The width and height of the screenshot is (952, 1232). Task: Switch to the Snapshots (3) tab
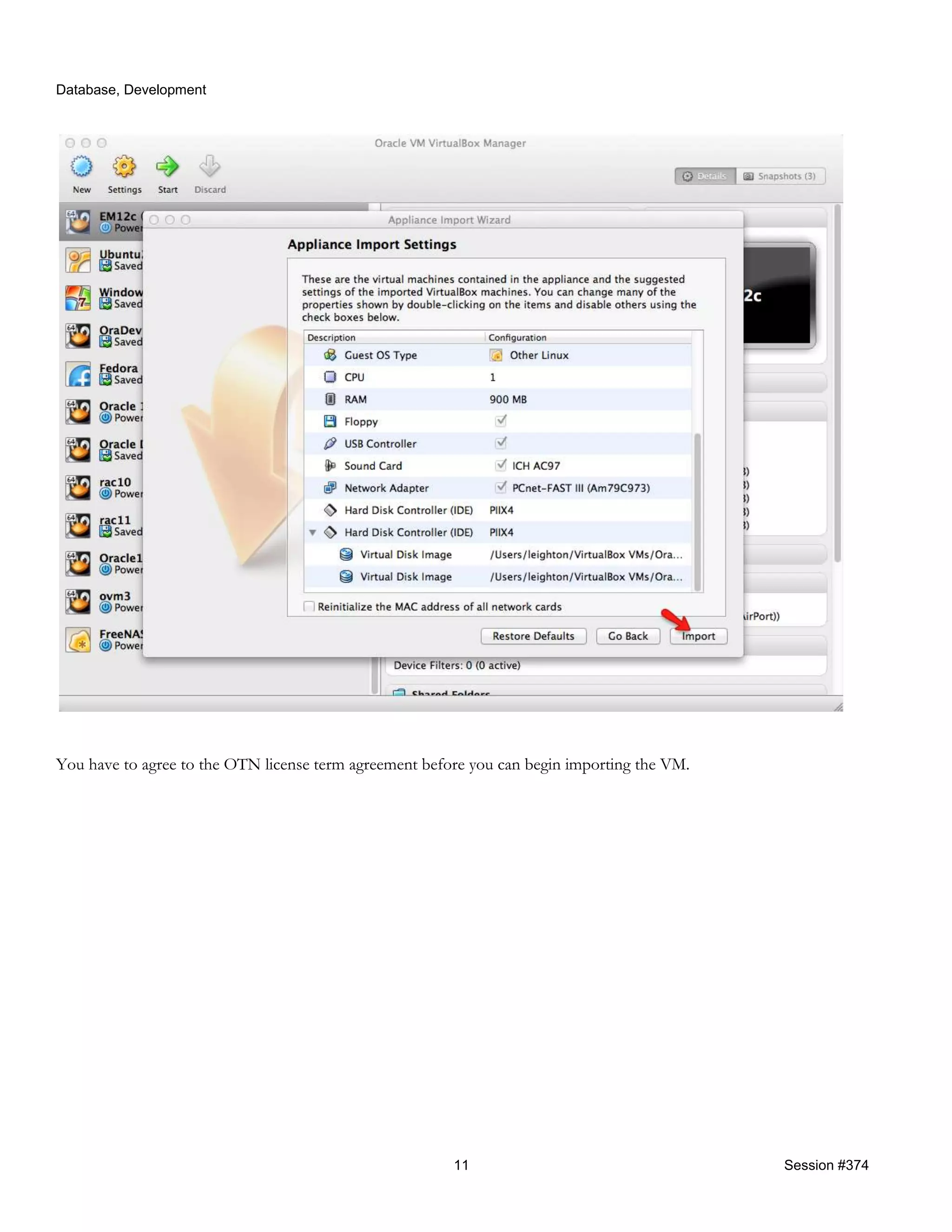click(780, 176)
